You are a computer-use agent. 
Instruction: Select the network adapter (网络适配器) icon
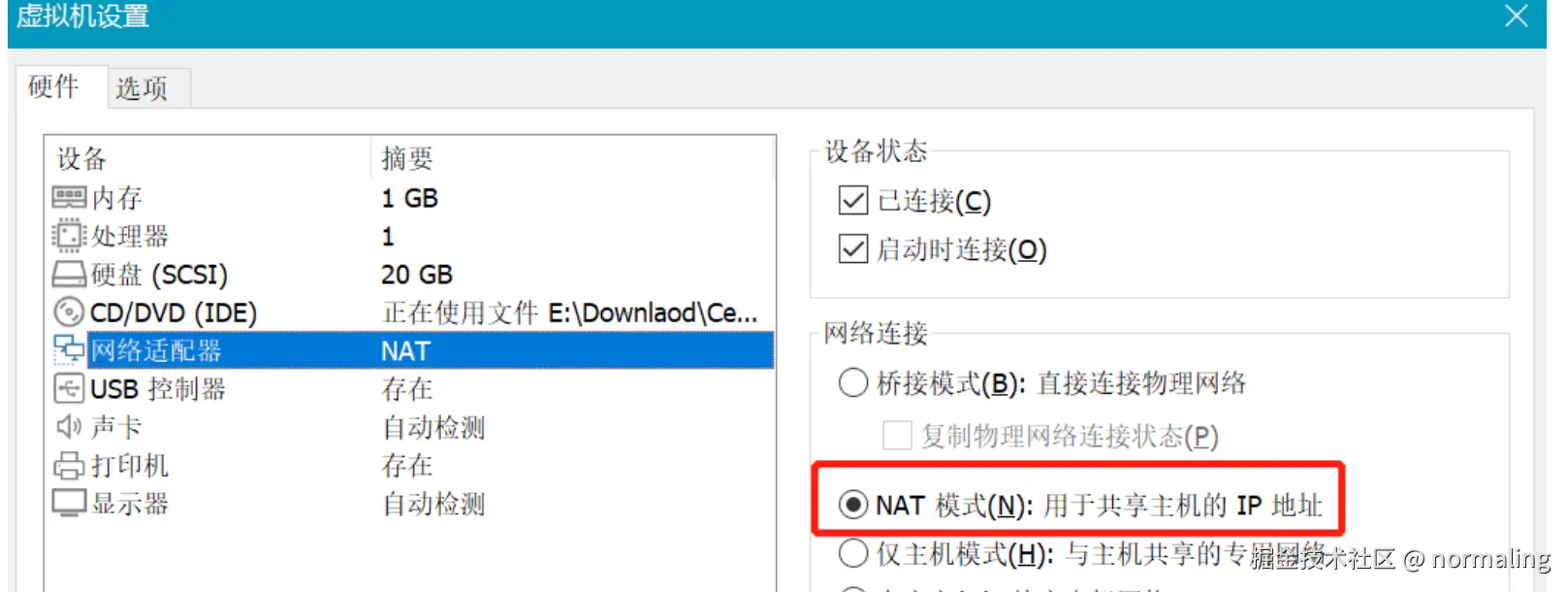coord(69,350)
